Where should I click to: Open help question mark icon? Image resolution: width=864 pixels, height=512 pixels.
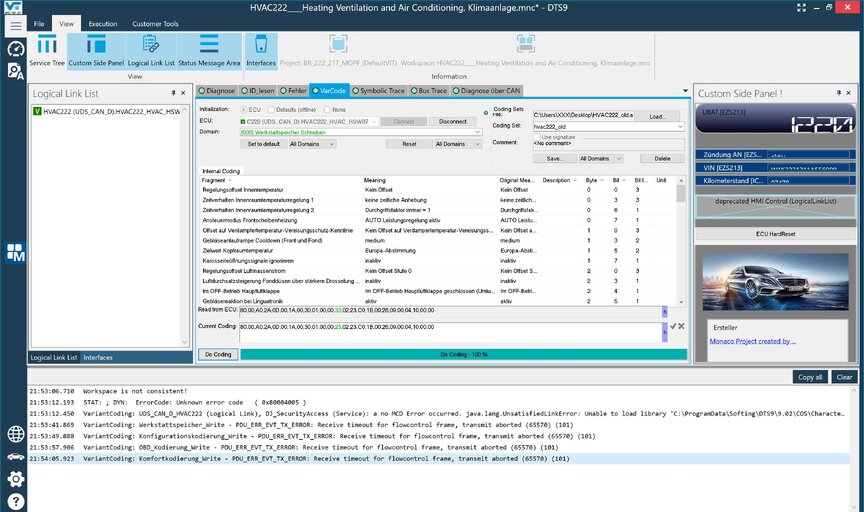pos(15,501)
